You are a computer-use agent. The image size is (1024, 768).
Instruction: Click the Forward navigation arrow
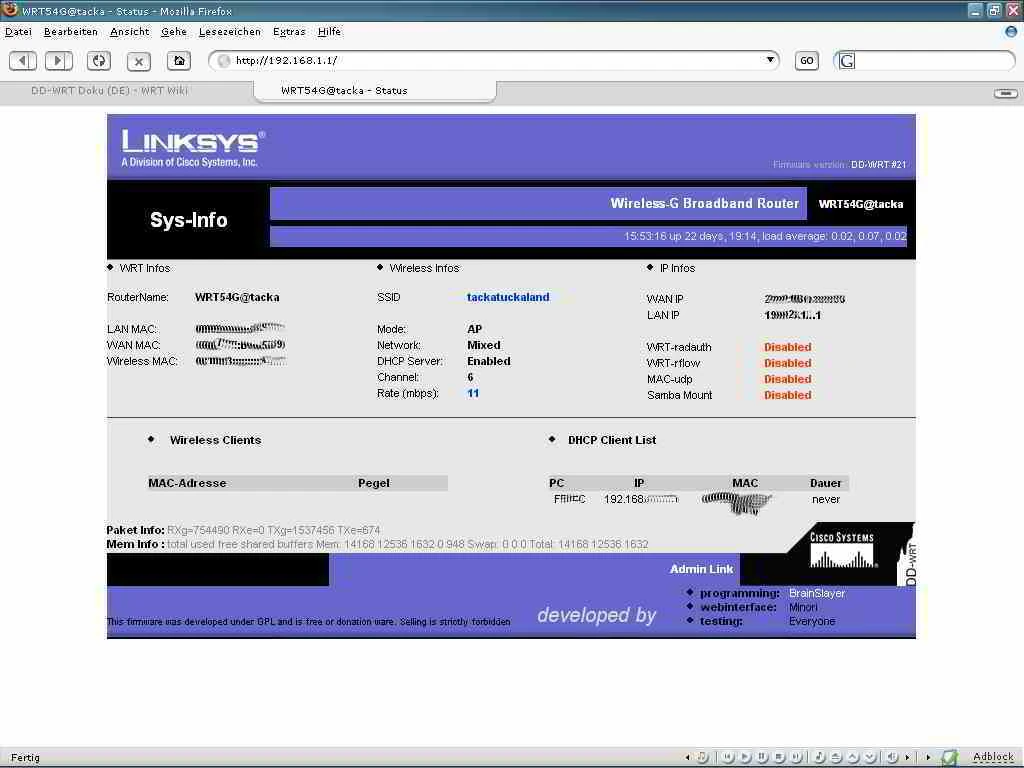[x=58, y=60]
